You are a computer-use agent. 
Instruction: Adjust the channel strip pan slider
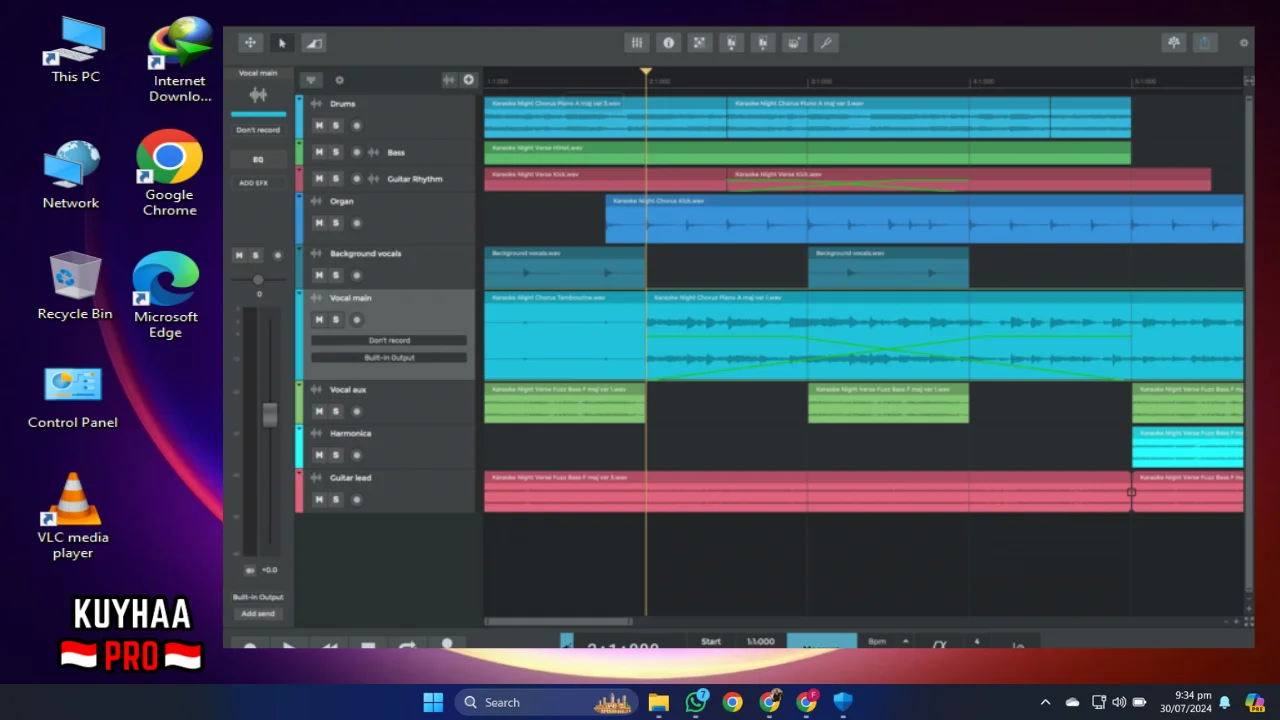(x=258, y=280)
